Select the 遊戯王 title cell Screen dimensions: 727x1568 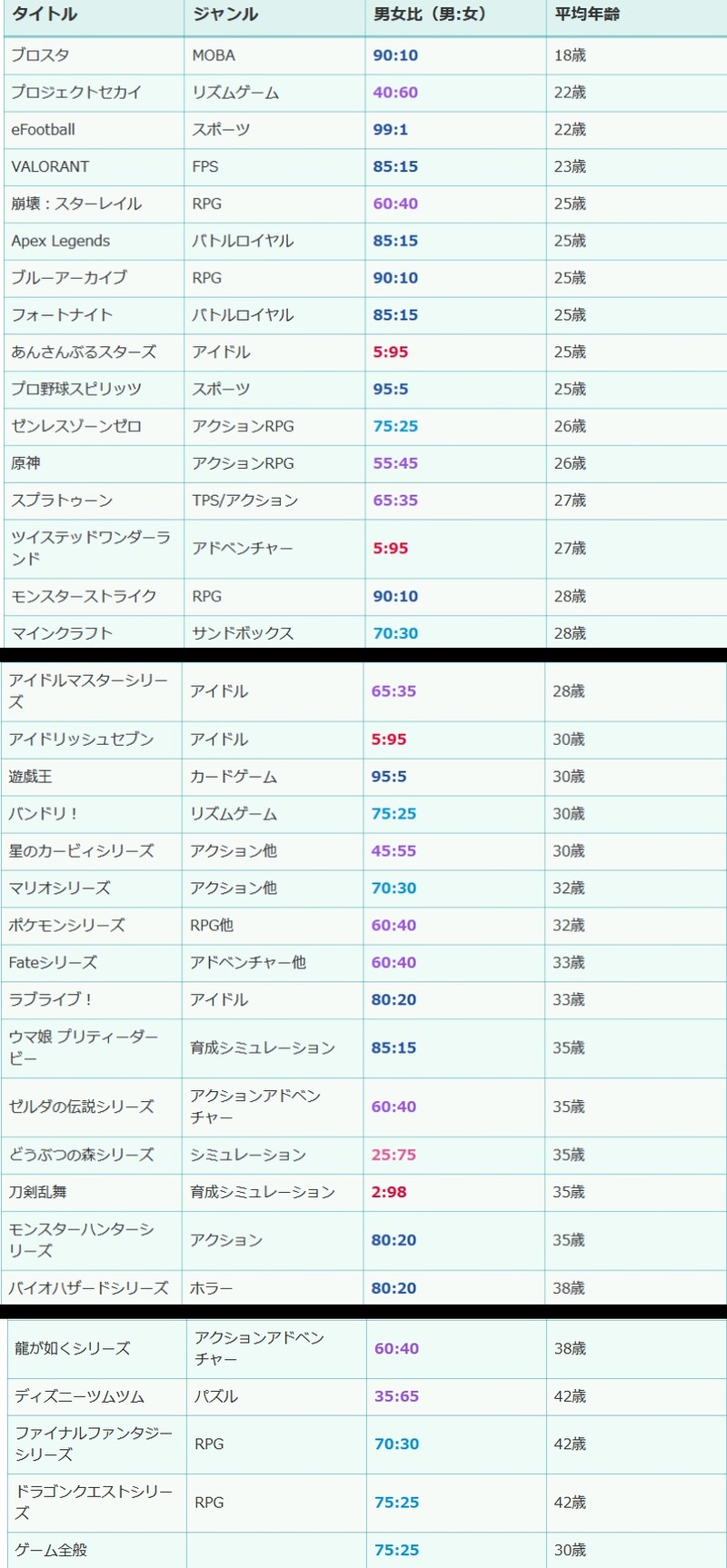tap(92, 778)
